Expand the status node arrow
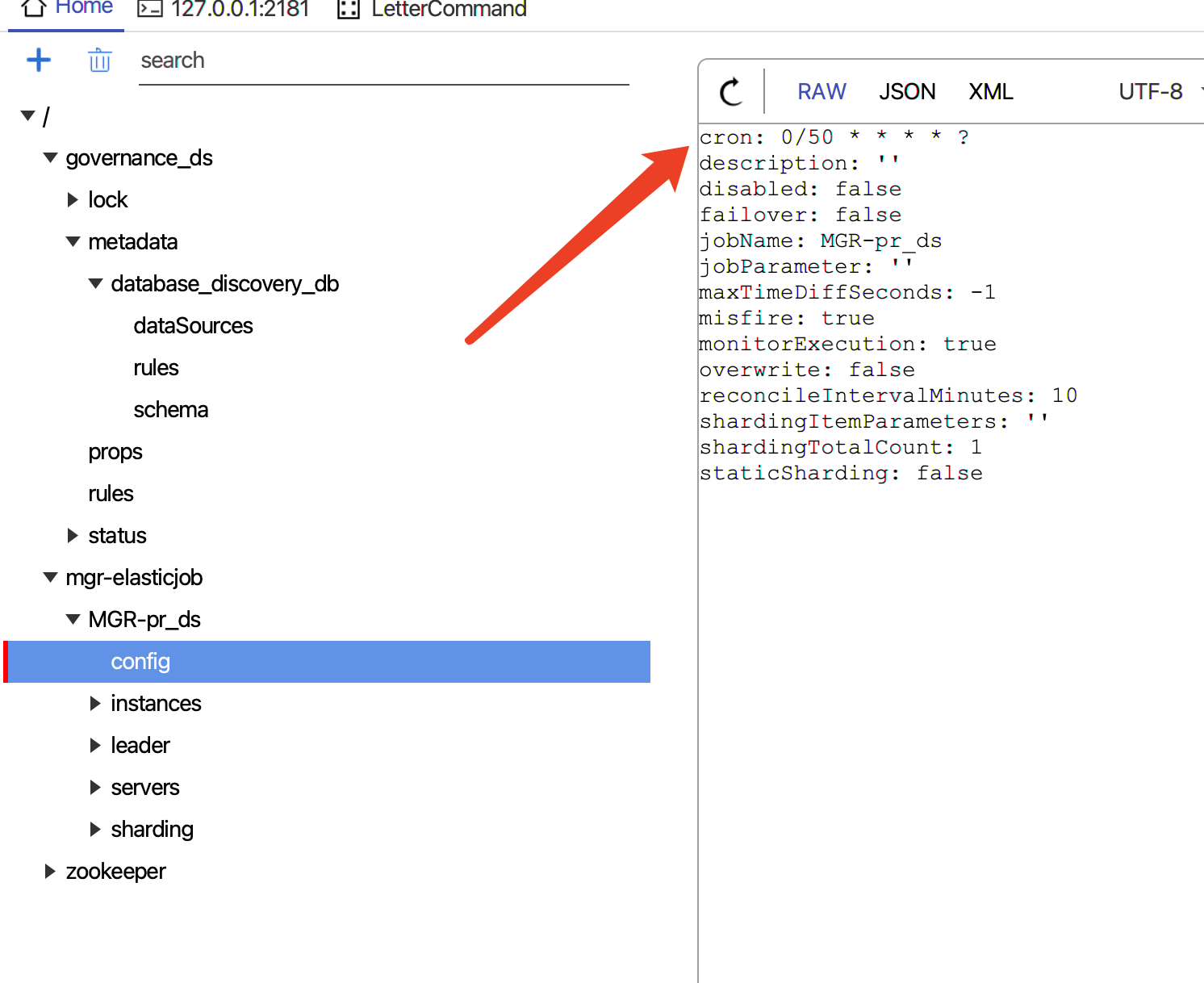This screenshot has width=1204, height=983. (x=73, y=535)
